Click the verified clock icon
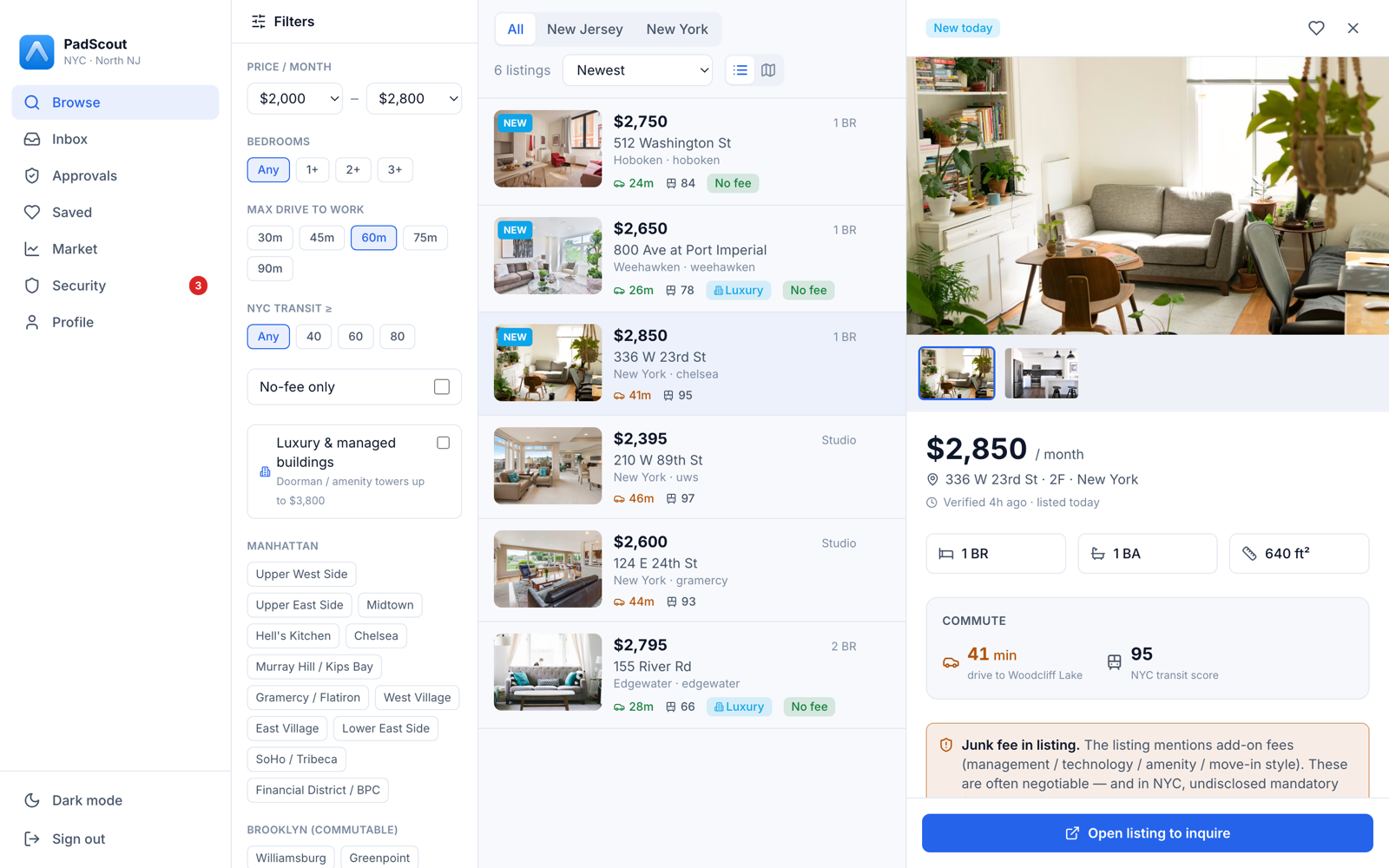Screen dimensions: 1389x868 (x=931, y=503)
